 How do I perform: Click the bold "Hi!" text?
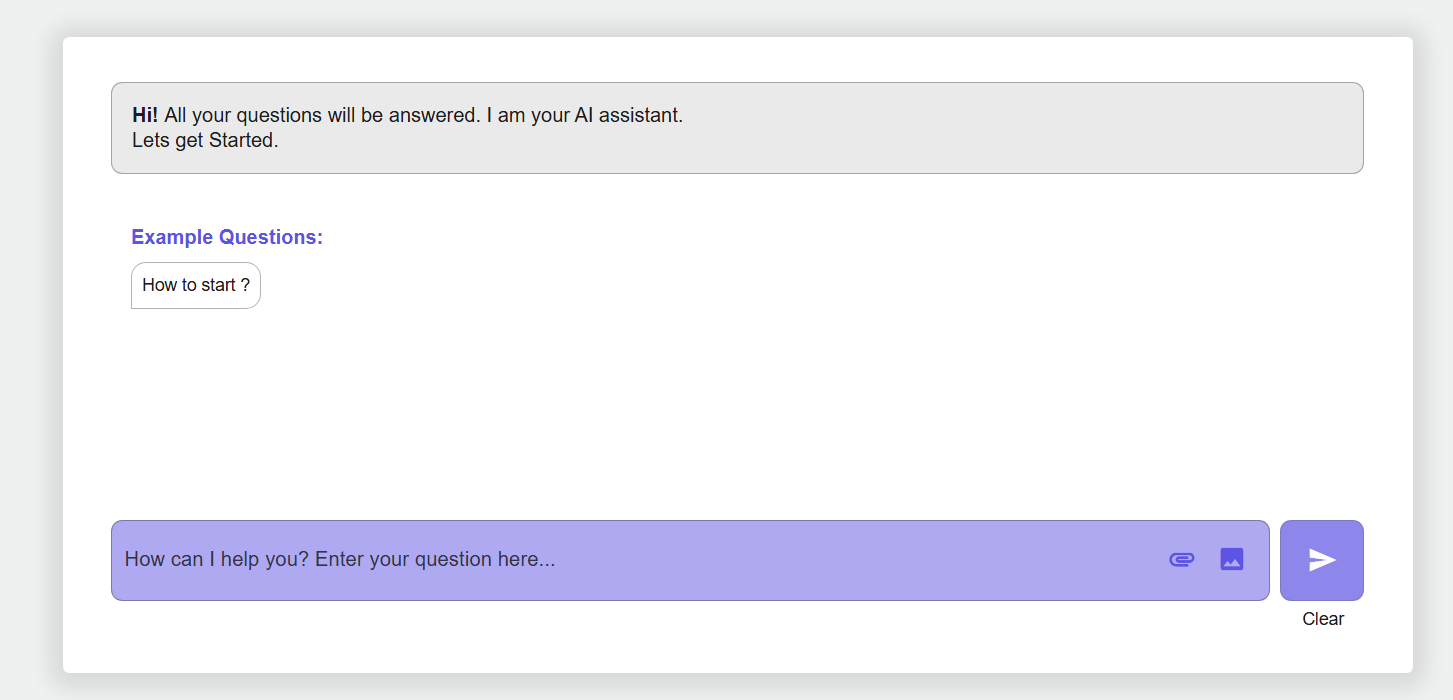[x=145, y=115]
